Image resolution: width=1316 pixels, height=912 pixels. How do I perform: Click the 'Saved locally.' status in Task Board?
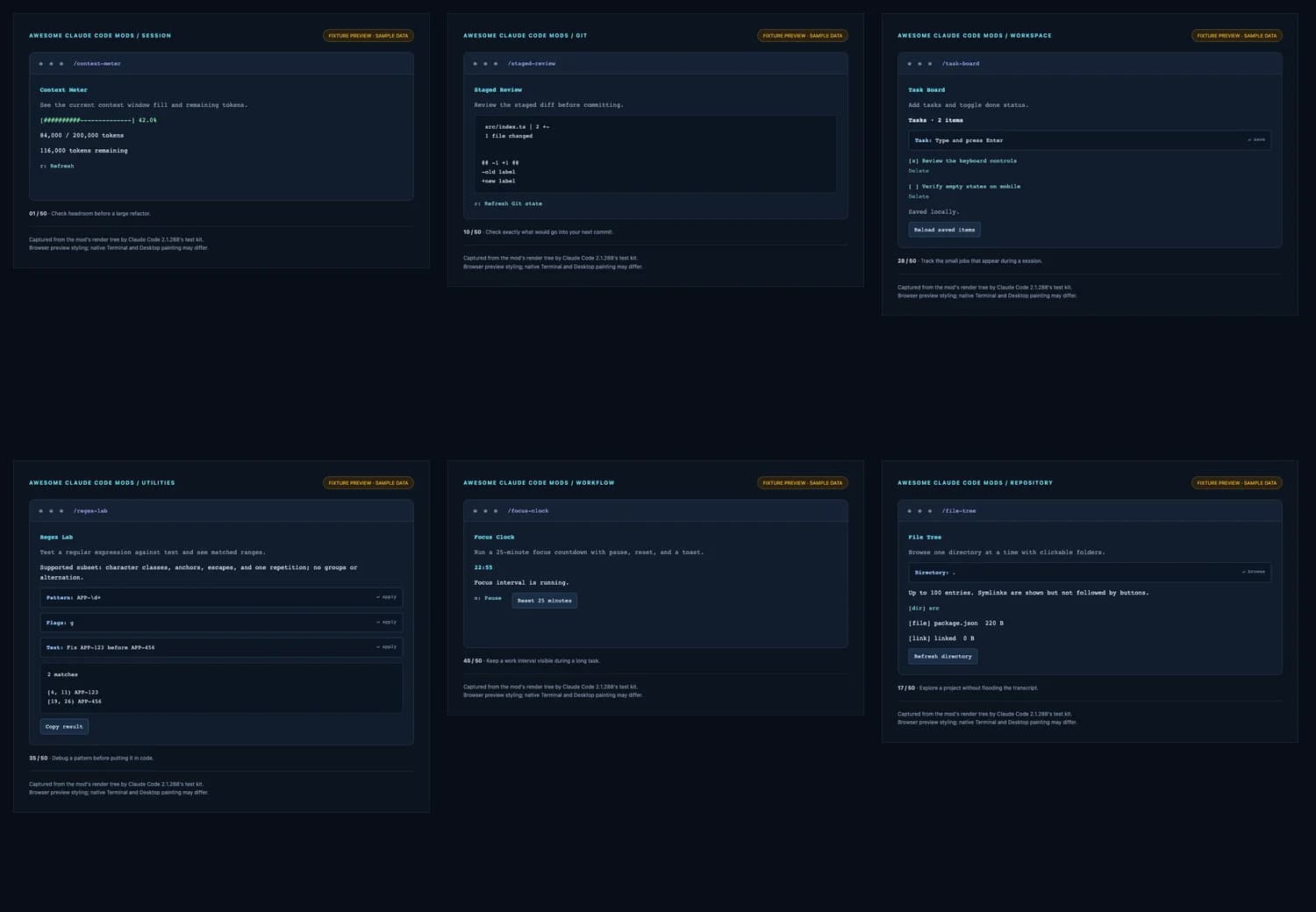(933, 211)
